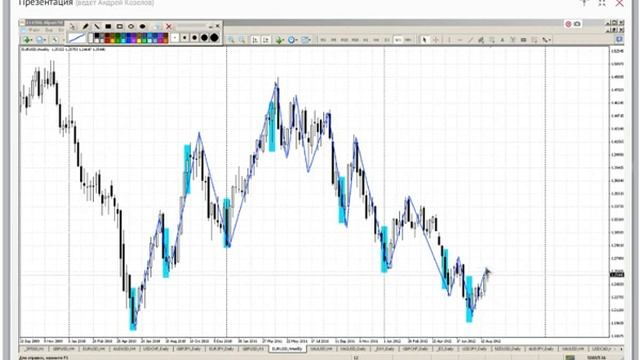Select the equidistant channel tool
This screenshot has height=360, width=640.
[x=481, y=40]
